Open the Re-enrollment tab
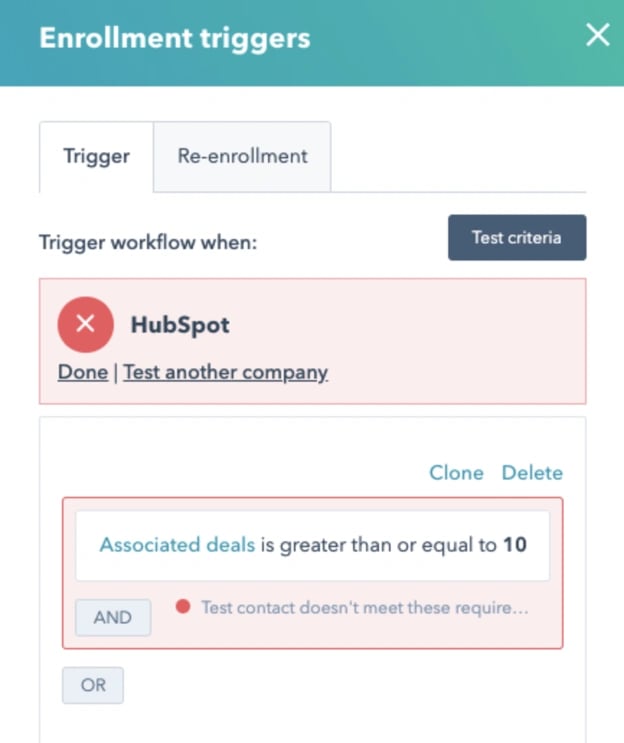Screen dimensions: 624x743 [242, 157]
